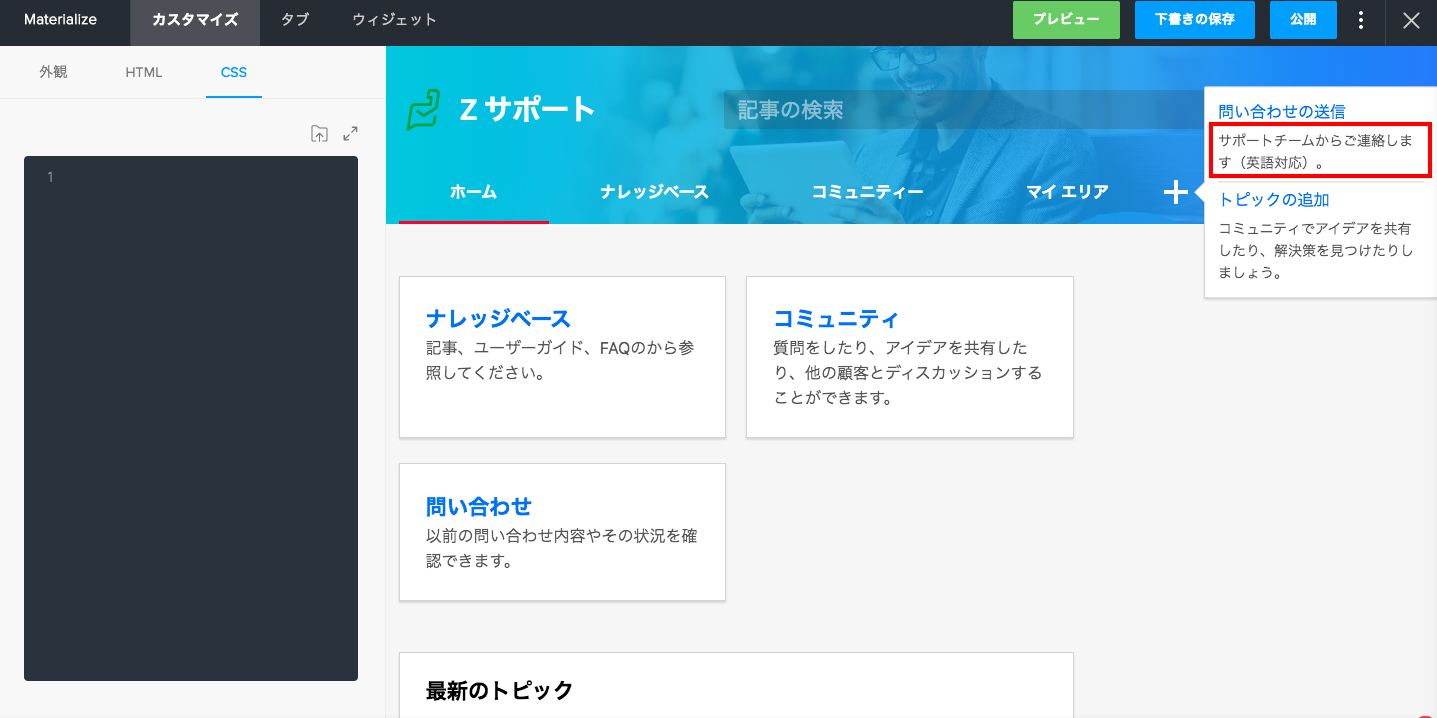The width and height of the screenshot is (1437, 718).
Task: Open the ウィジェット menu item
Action: pyautogui.click(x=394, y=20)
